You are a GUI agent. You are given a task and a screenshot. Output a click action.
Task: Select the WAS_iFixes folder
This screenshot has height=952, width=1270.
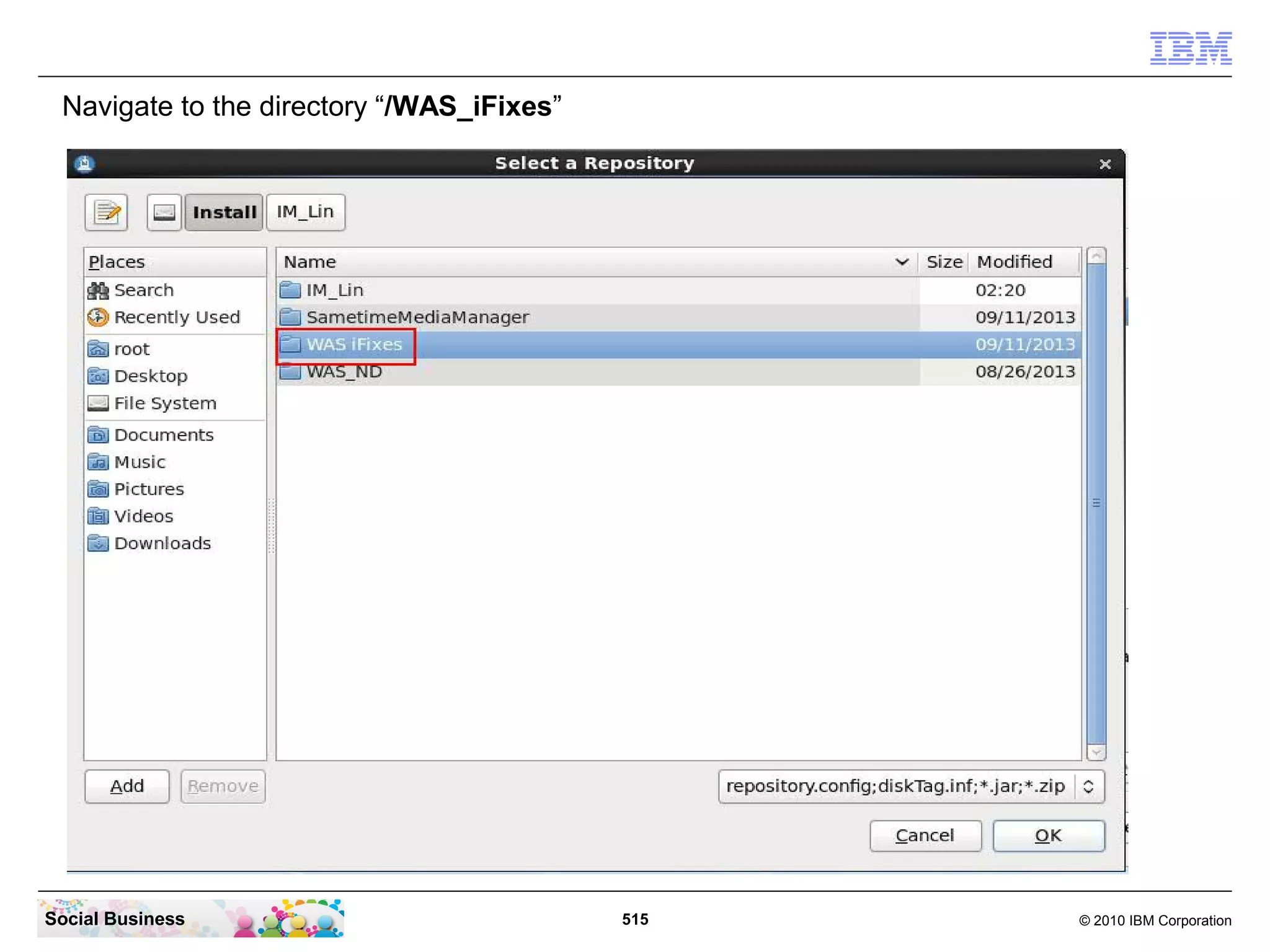click(678, 345)
